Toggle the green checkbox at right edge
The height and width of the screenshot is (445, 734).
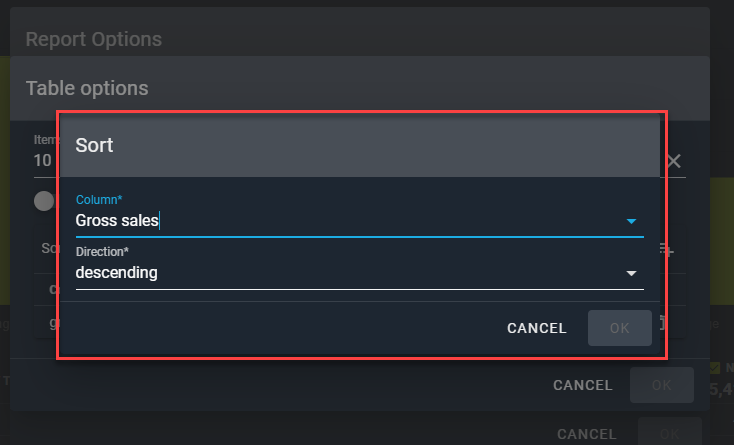pos(714,368)
